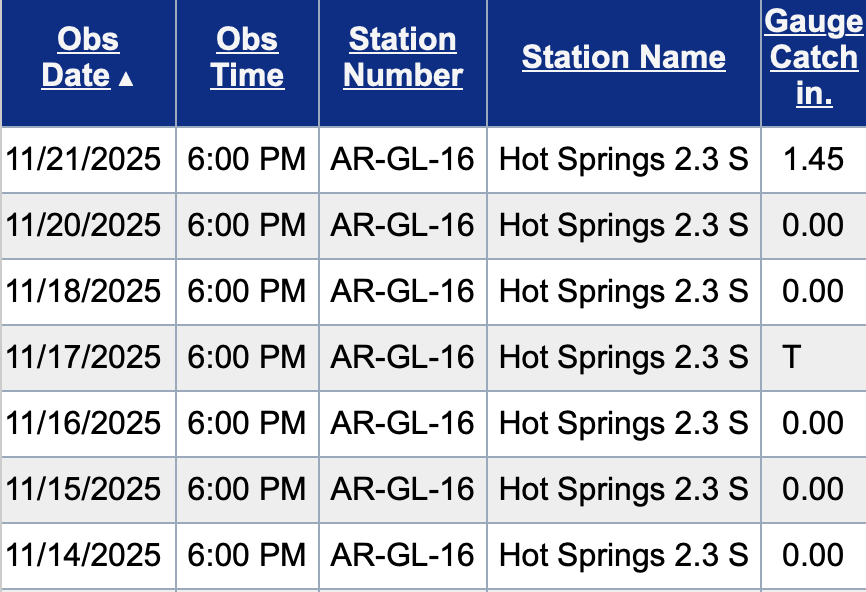Sort by Station Name column header
This screenshot has width=866, height=592.
pos(624,57)
